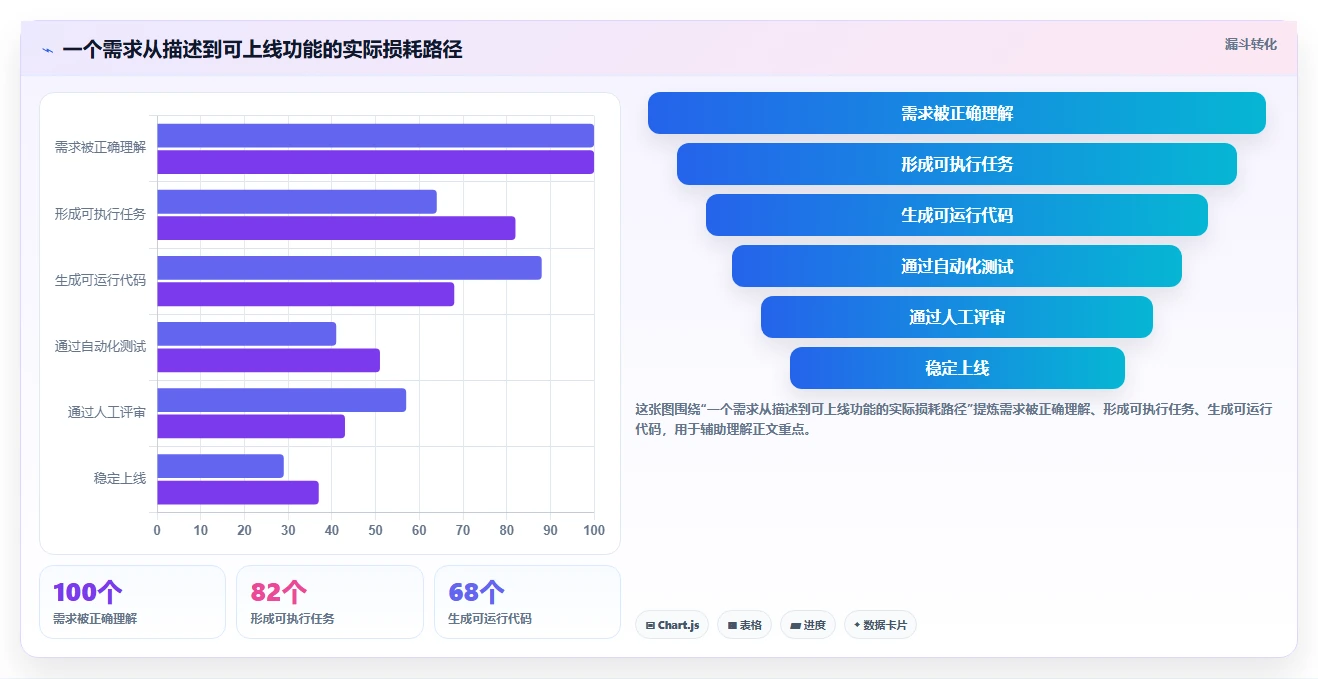Click lower purple bar for 通过自动化测试
Viewport: 1318px width, 679px height.
tap(268, 360)
